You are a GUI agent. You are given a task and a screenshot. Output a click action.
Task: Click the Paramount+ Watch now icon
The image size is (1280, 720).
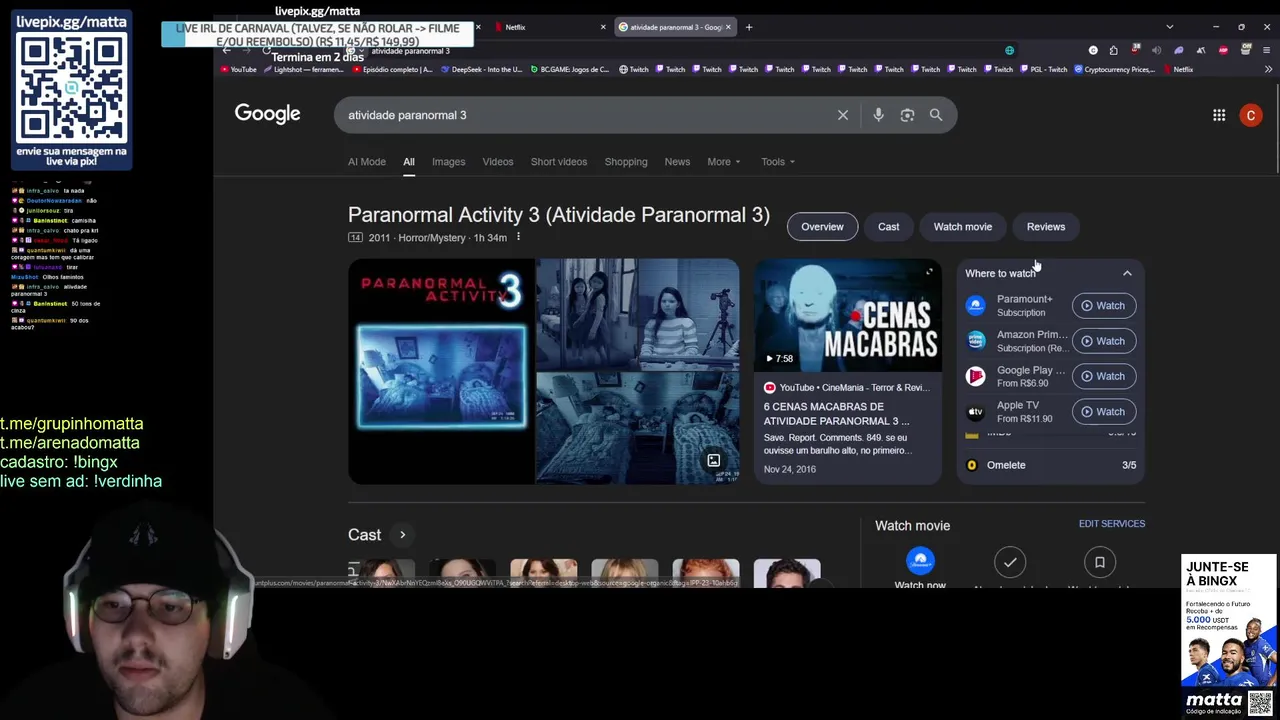tap(920, 561)
